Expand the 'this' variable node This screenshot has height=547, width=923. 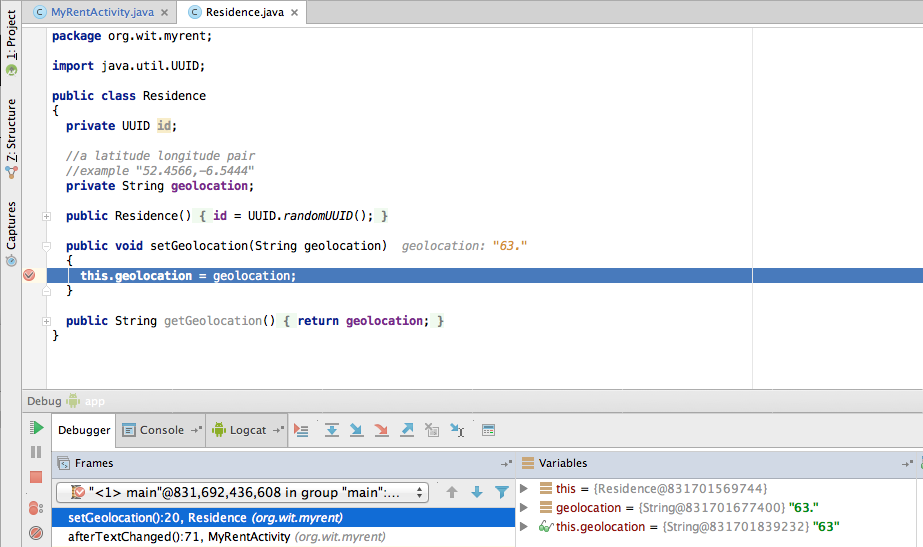coord(525,488)
